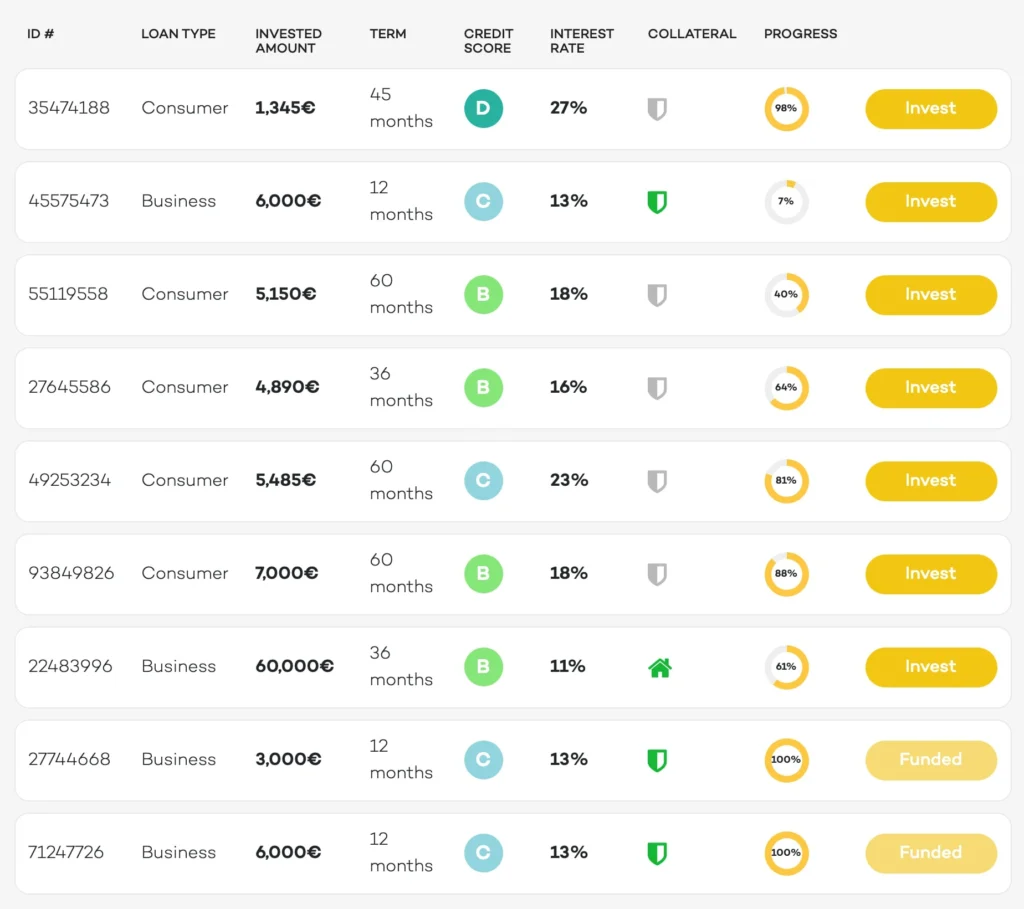Select loan ID 22483996
Image resolution: width=1024 pixels, height=909 pixels.
[70, 666]
